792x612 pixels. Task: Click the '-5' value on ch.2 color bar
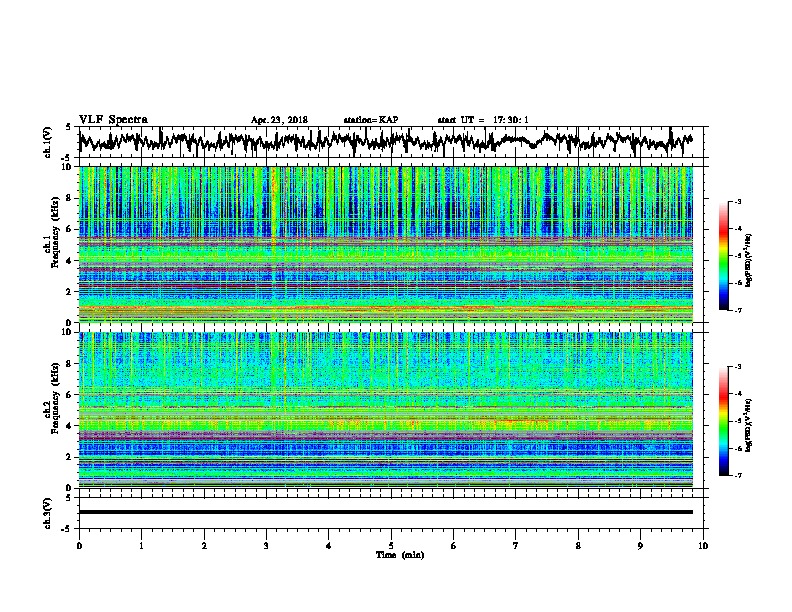pyautogui.click(x=737, y=421)
